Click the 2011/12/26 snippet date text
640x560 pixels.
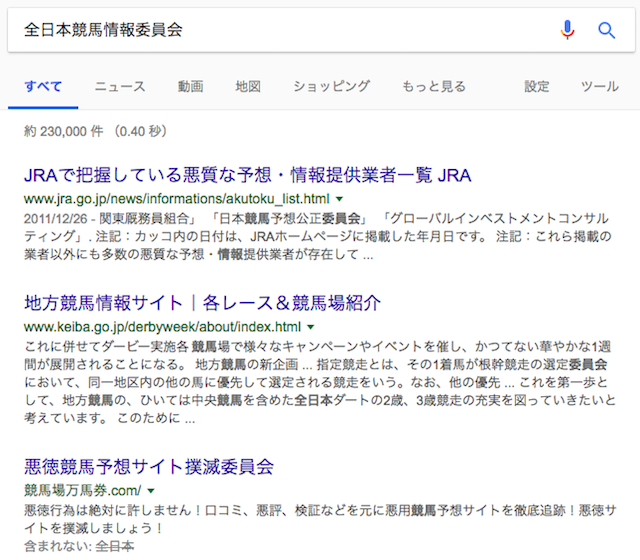point(56,219)
